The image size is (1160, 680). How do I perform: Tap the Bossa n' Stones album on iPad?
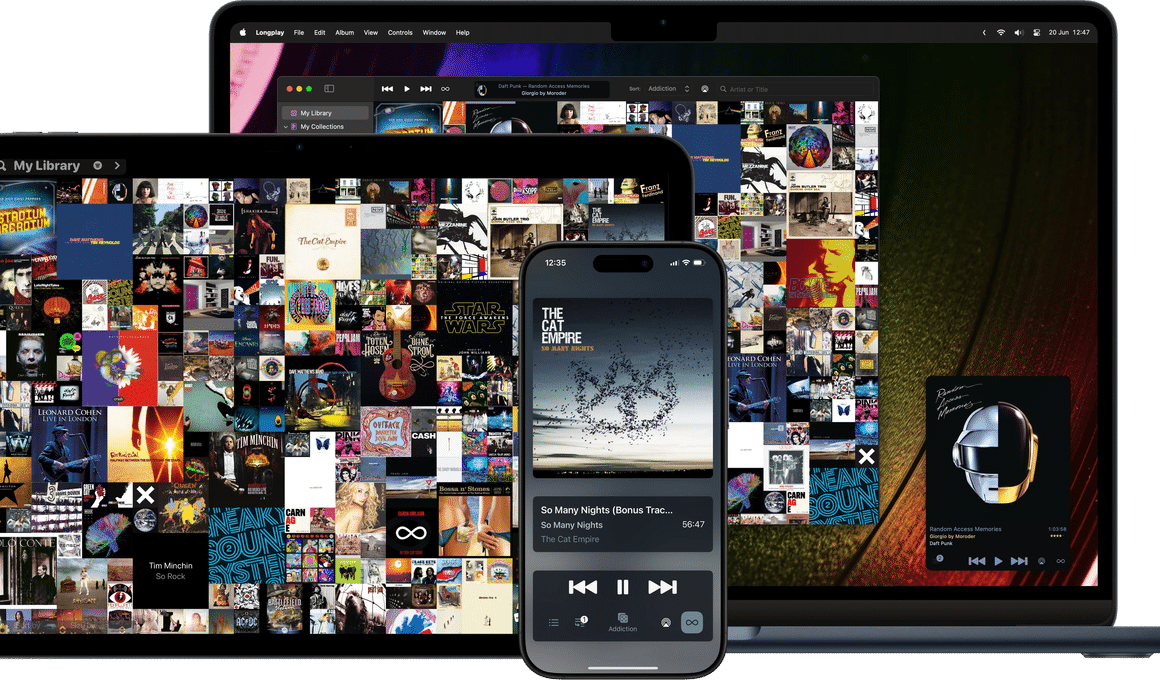pyautogui.click(x=474, y=520)
